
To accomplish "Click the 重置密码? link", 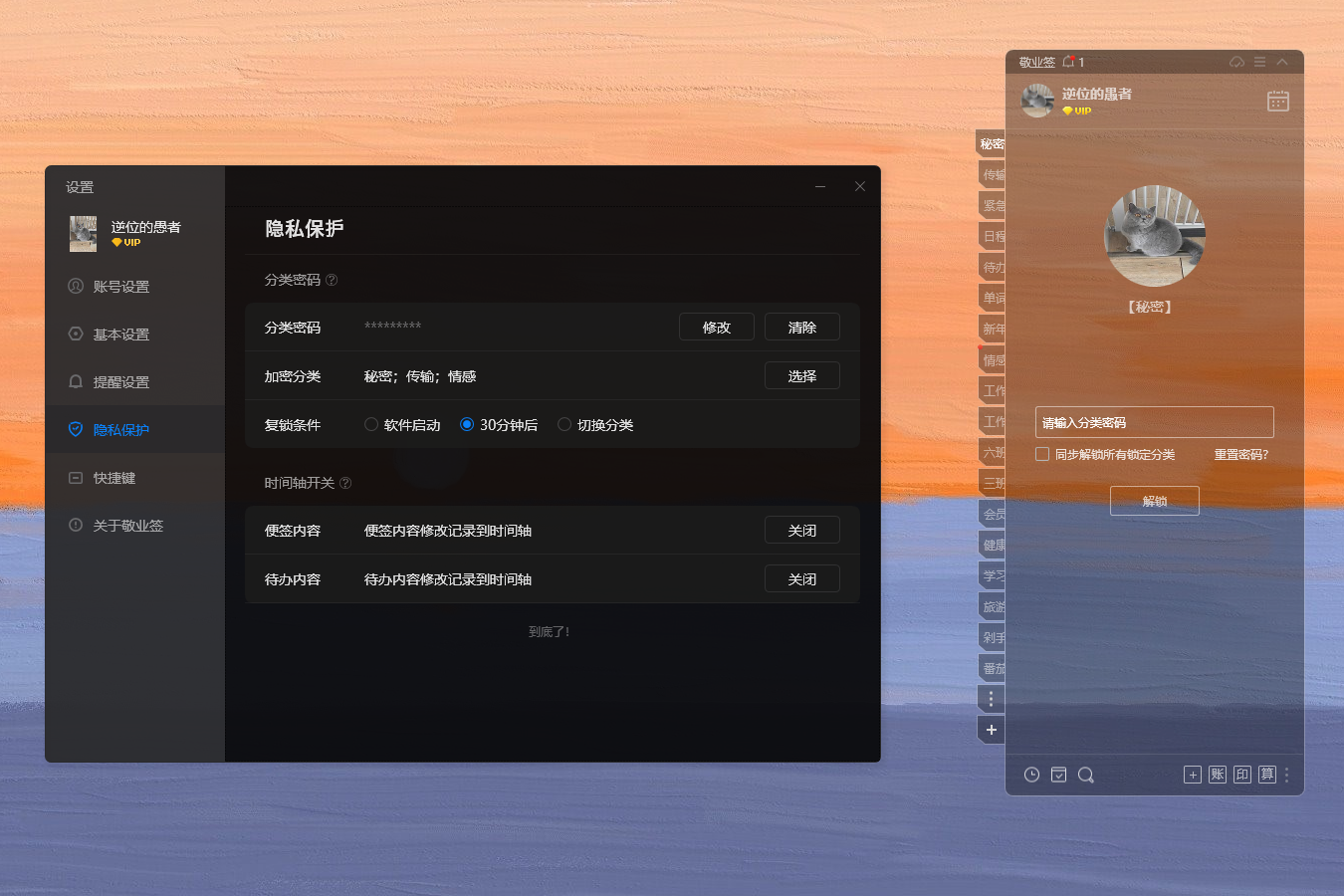I will (1240, 455).
